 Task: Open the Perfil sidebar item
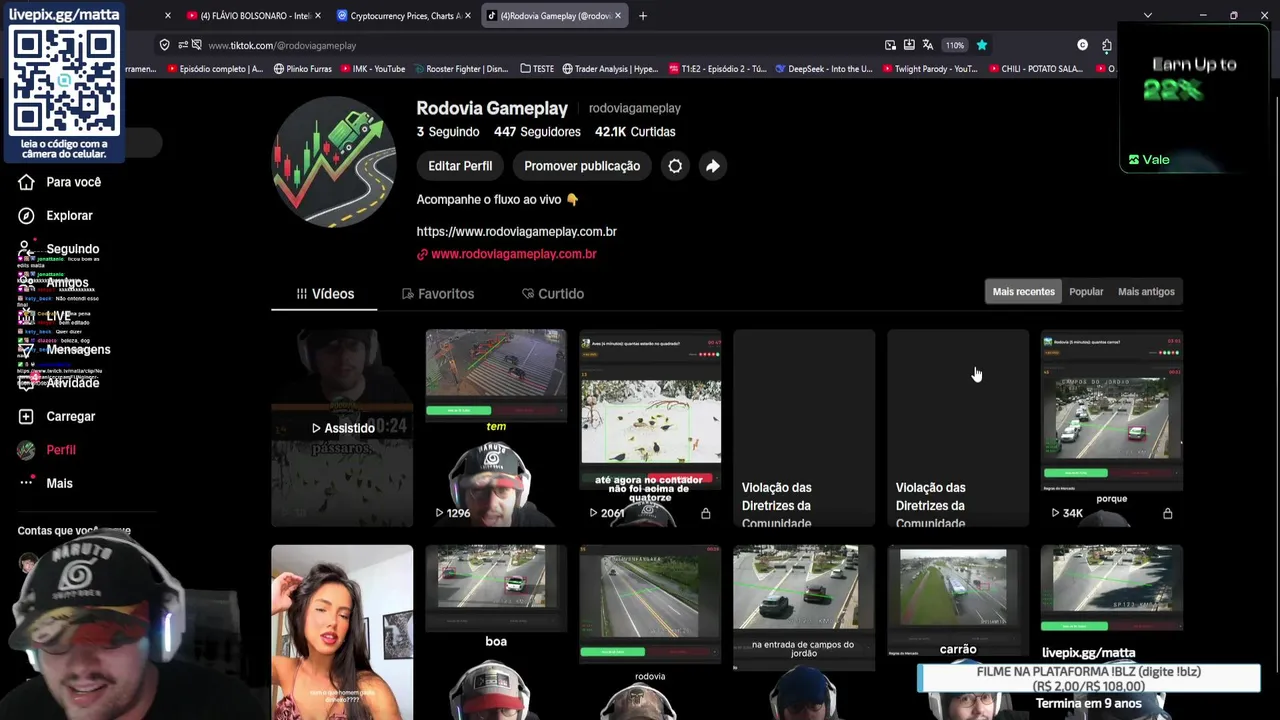click(47, 450)
